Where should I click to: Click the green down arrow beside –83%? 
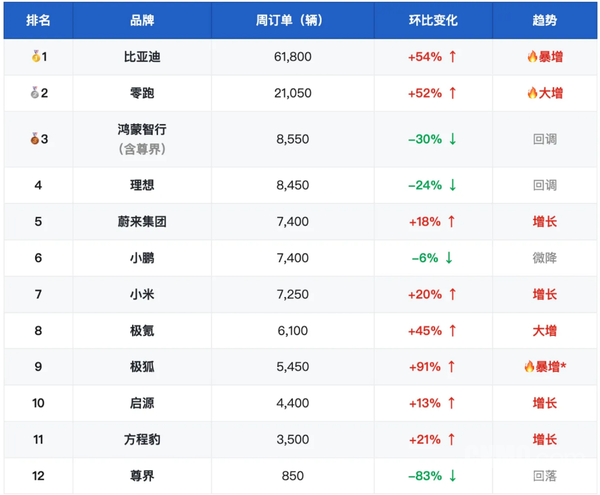(x=453, y=475)
